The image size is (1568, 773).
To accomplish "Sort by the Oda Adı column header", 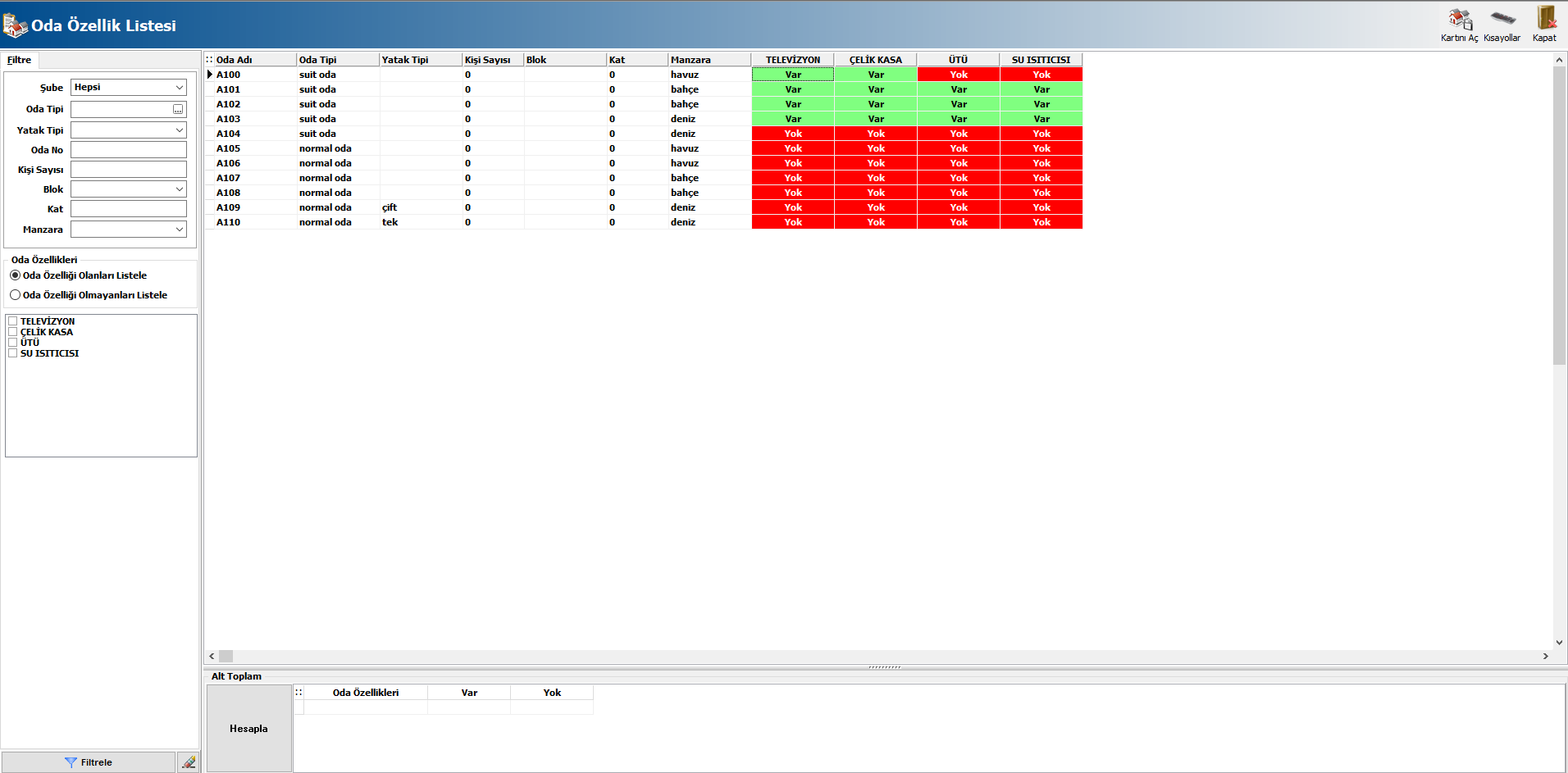I will (x=255, y=60).
